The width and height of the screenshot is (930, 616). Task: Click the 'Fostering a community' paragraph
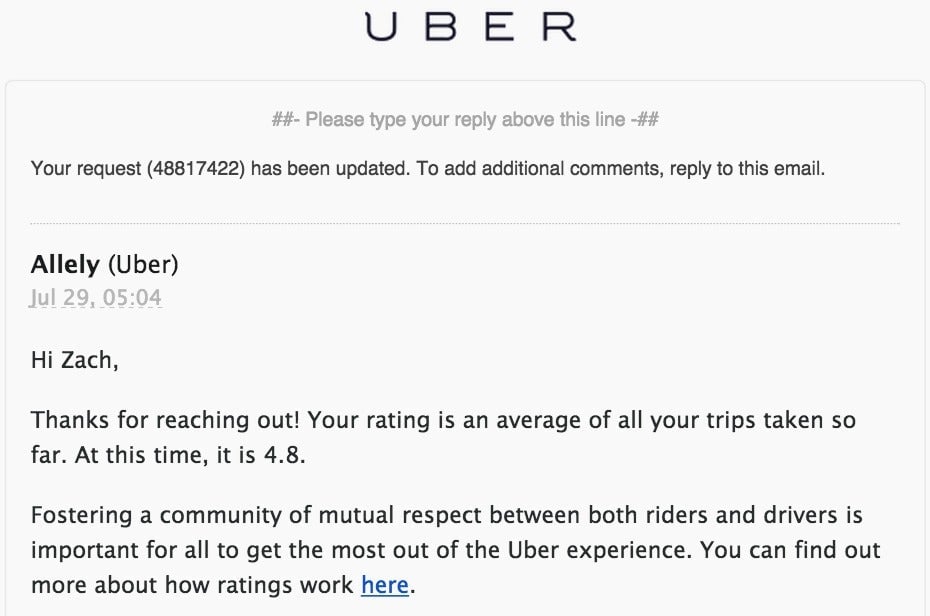coord(456,550)
